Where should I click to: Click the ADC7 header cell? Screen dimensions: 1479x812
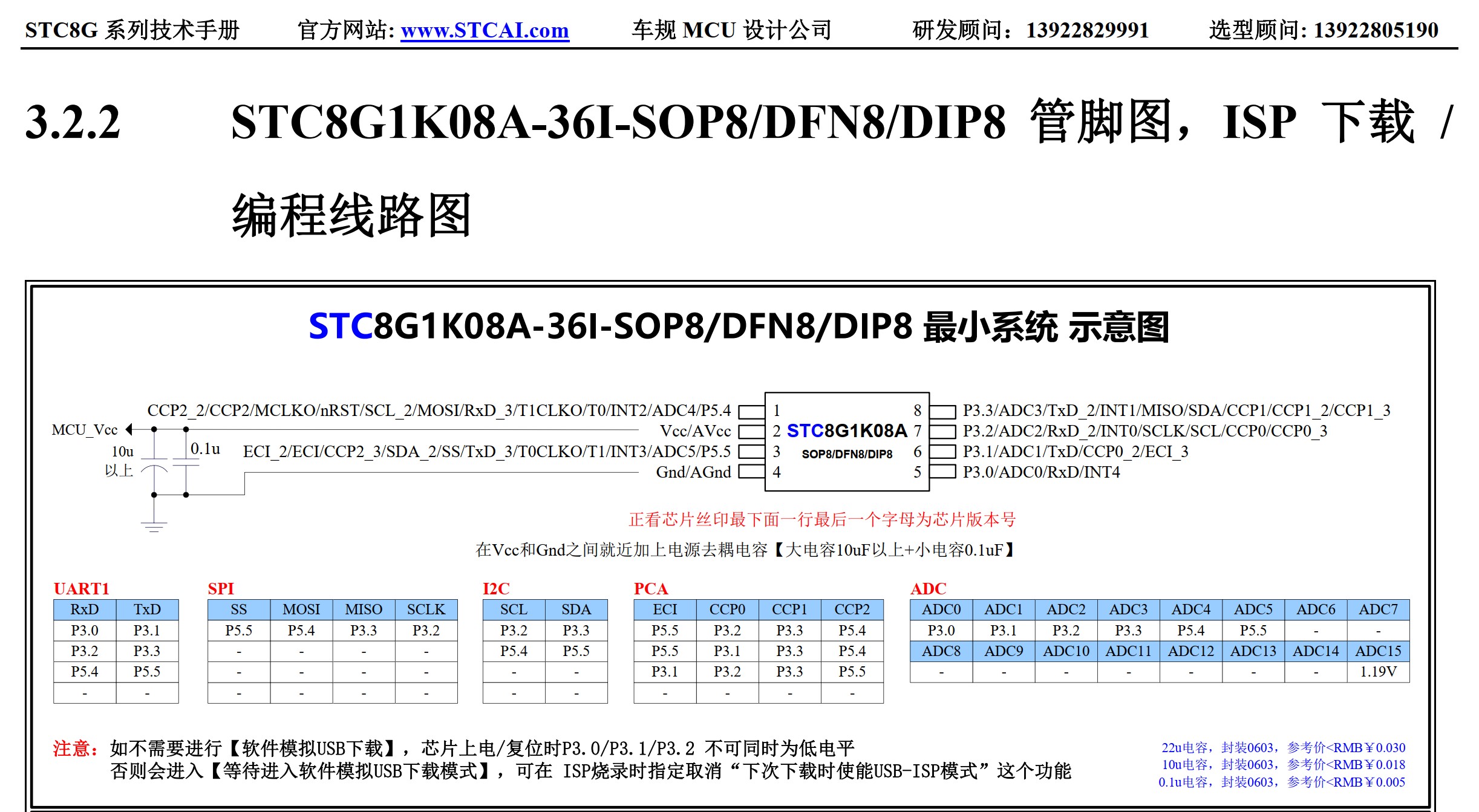tap(1378, 609)
